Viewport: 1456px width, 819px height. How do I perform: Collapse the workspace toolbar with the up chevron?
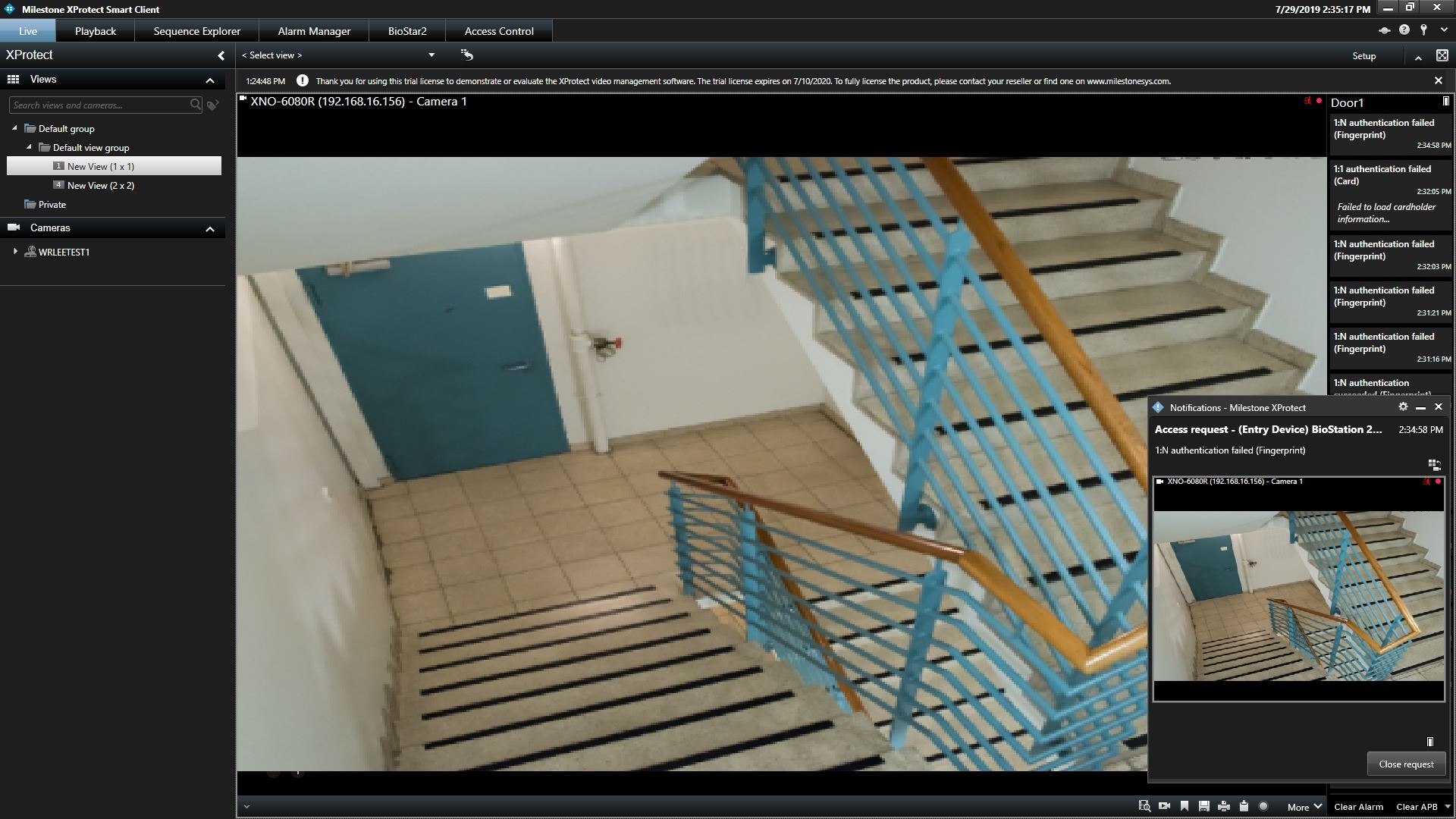click(x=1418, y=57)
